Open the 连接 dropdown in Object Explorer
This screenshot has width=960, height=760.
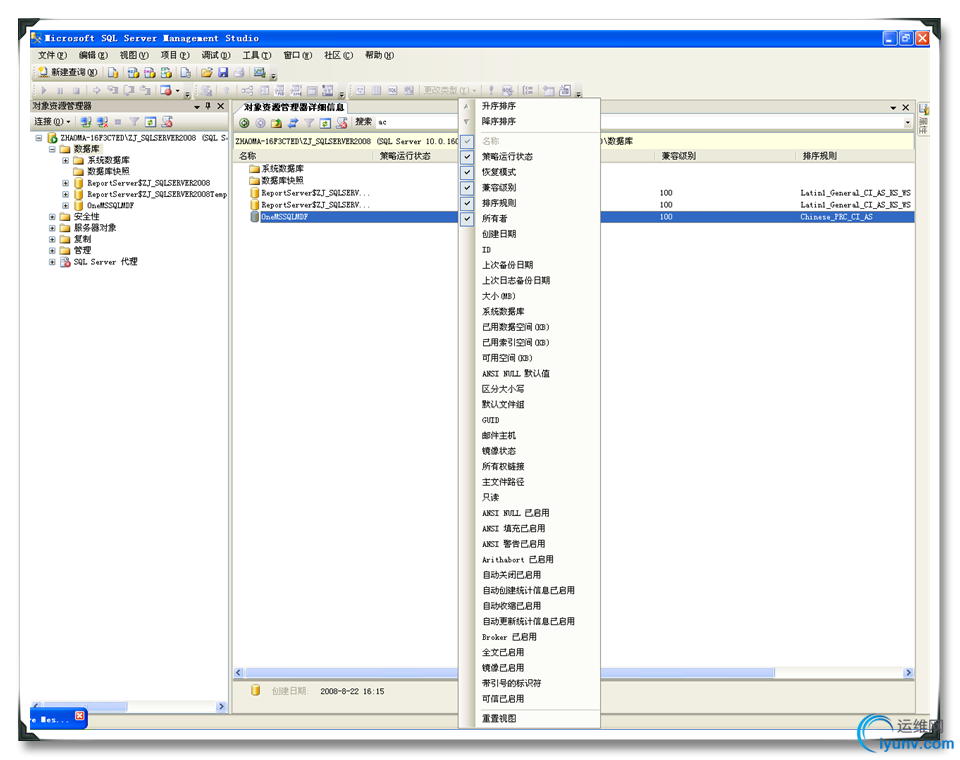[x=52, y=122]
